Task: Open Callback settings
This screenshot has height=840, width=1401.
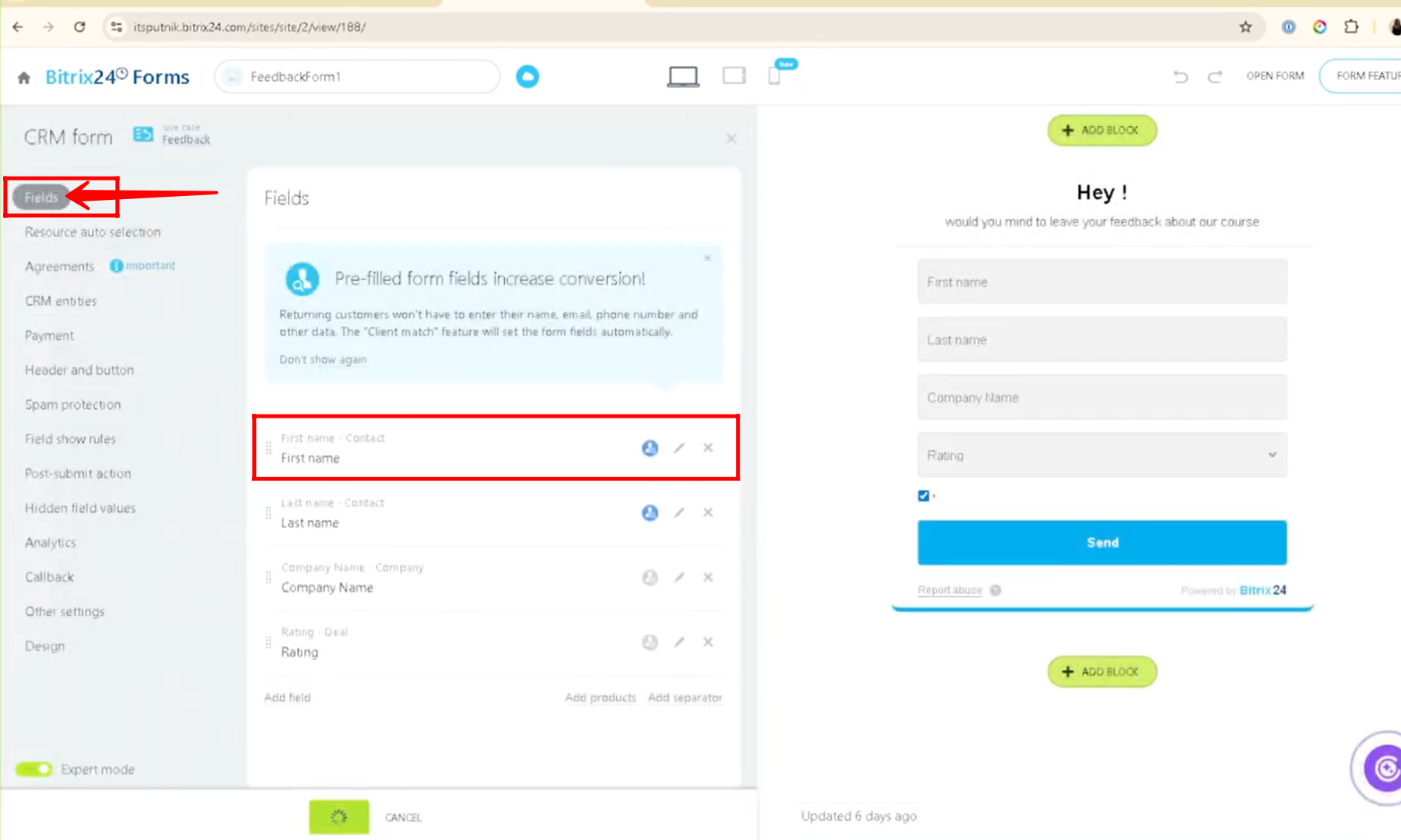Action: point(49,576)
